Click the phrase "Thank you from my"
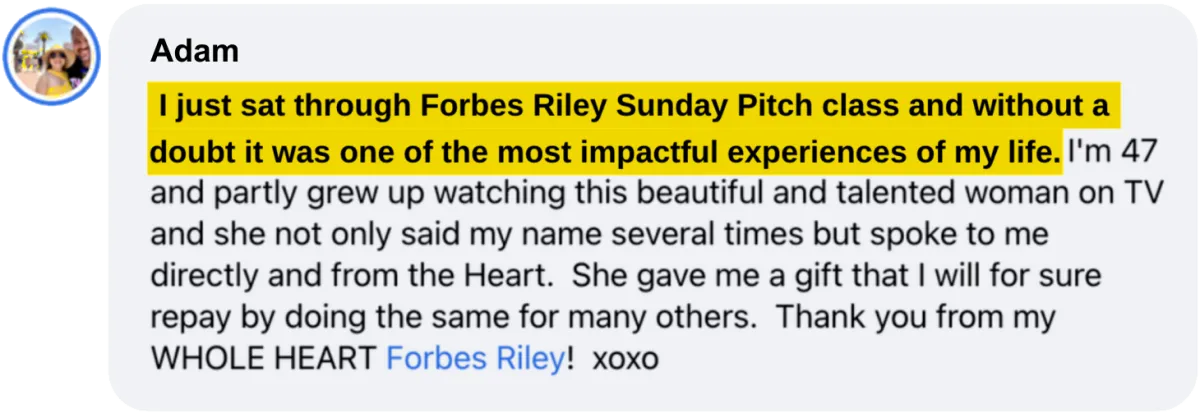 coord(919,317)
